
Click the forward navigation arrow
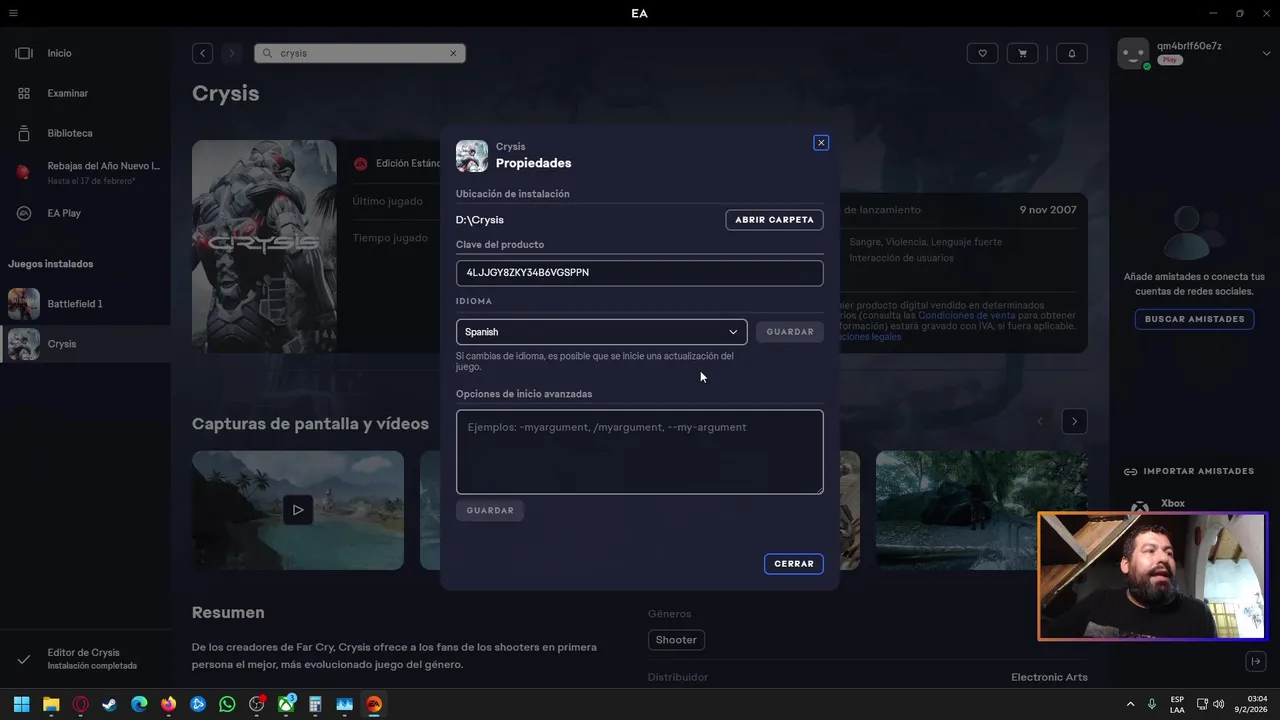pos(232,53)
